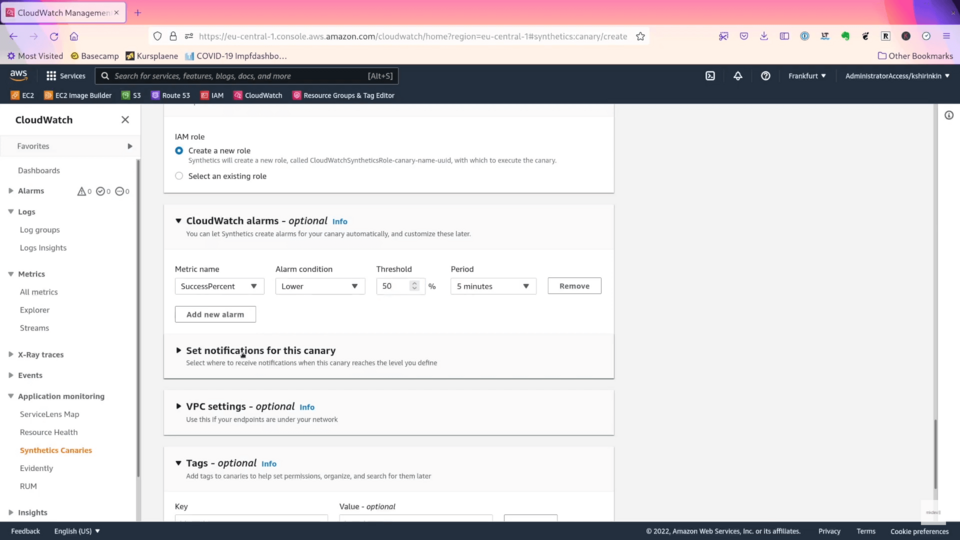
Task: Open the Firefox application menu
Action: pos(947,37)
